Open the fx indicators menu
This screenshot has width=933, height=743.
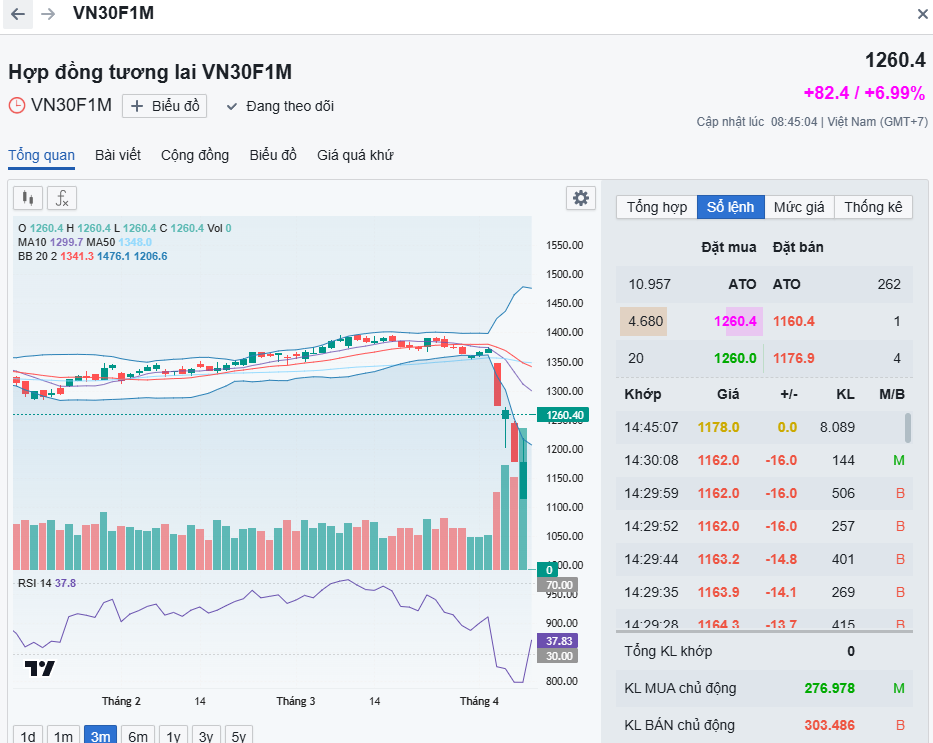[x=62, y=198]
